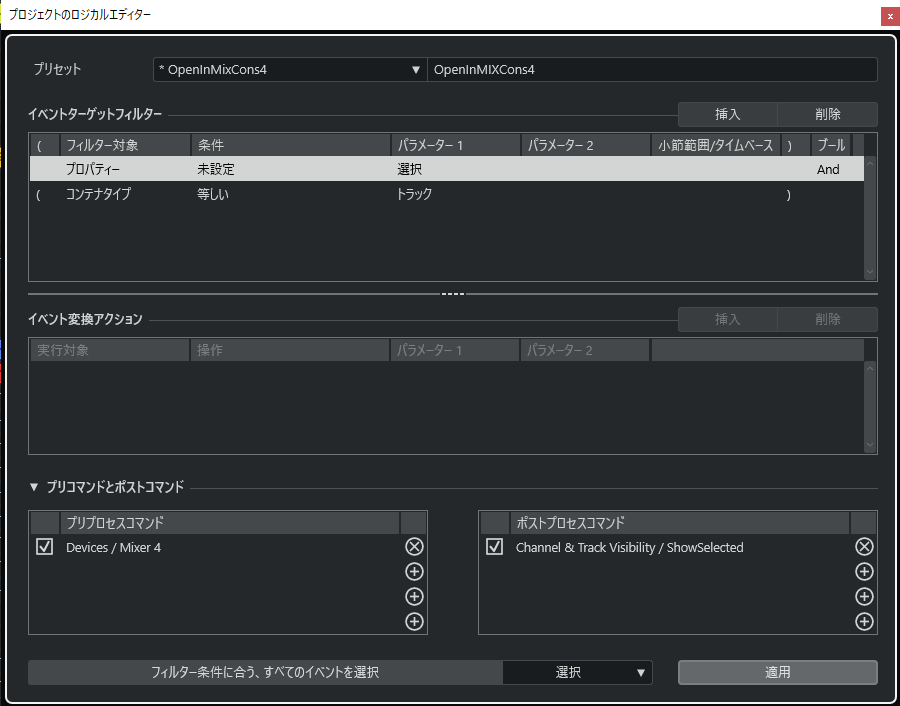Click the middle plus icon in post-process list

864,597
